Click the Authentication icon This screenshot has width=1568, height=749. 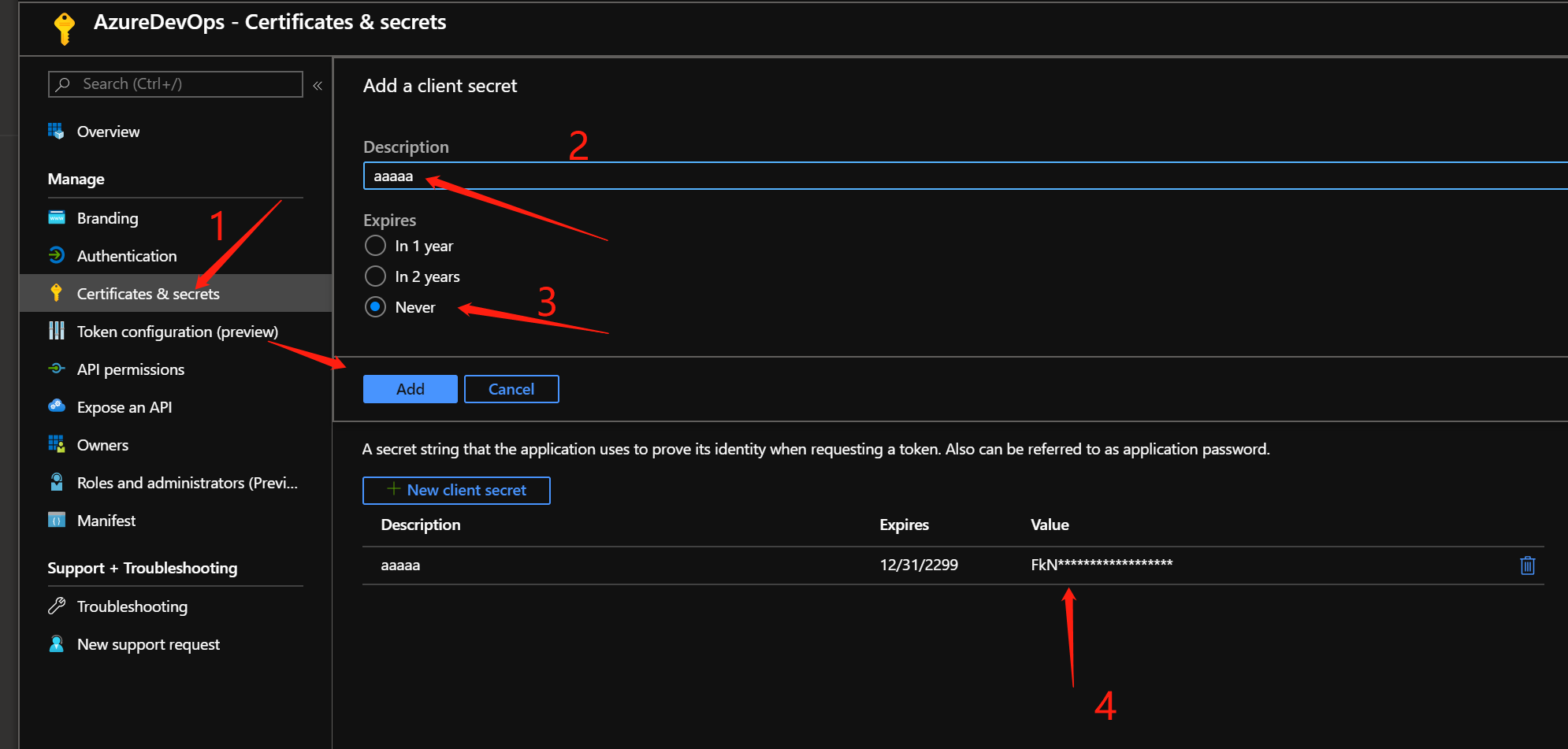click(56, 255)
